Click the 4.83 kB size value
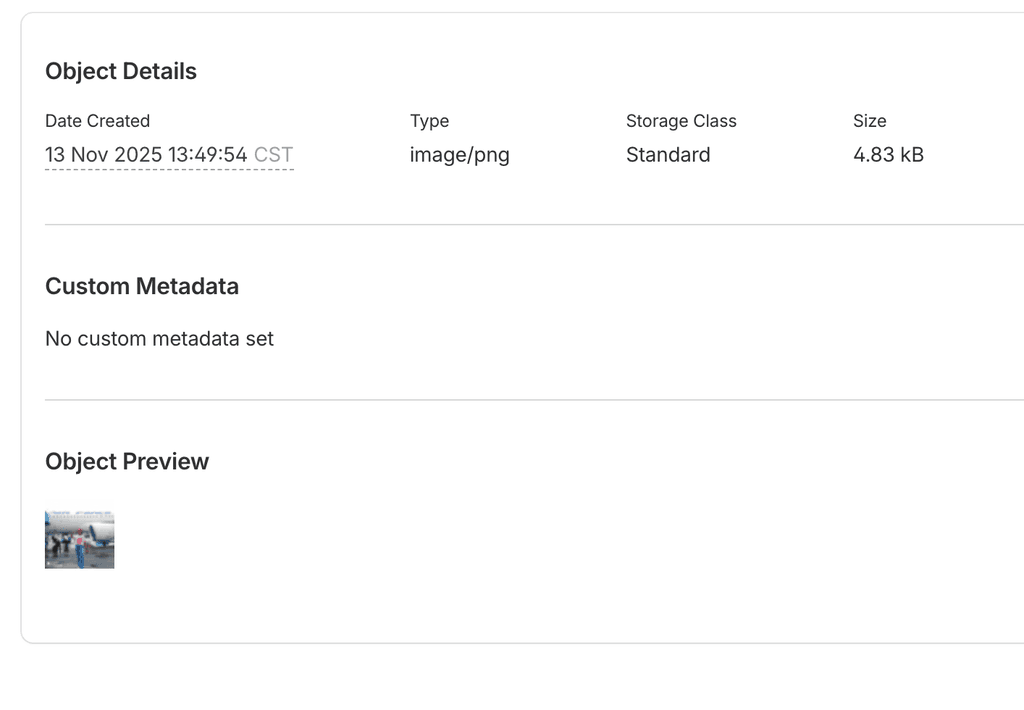 coord(888,155)
